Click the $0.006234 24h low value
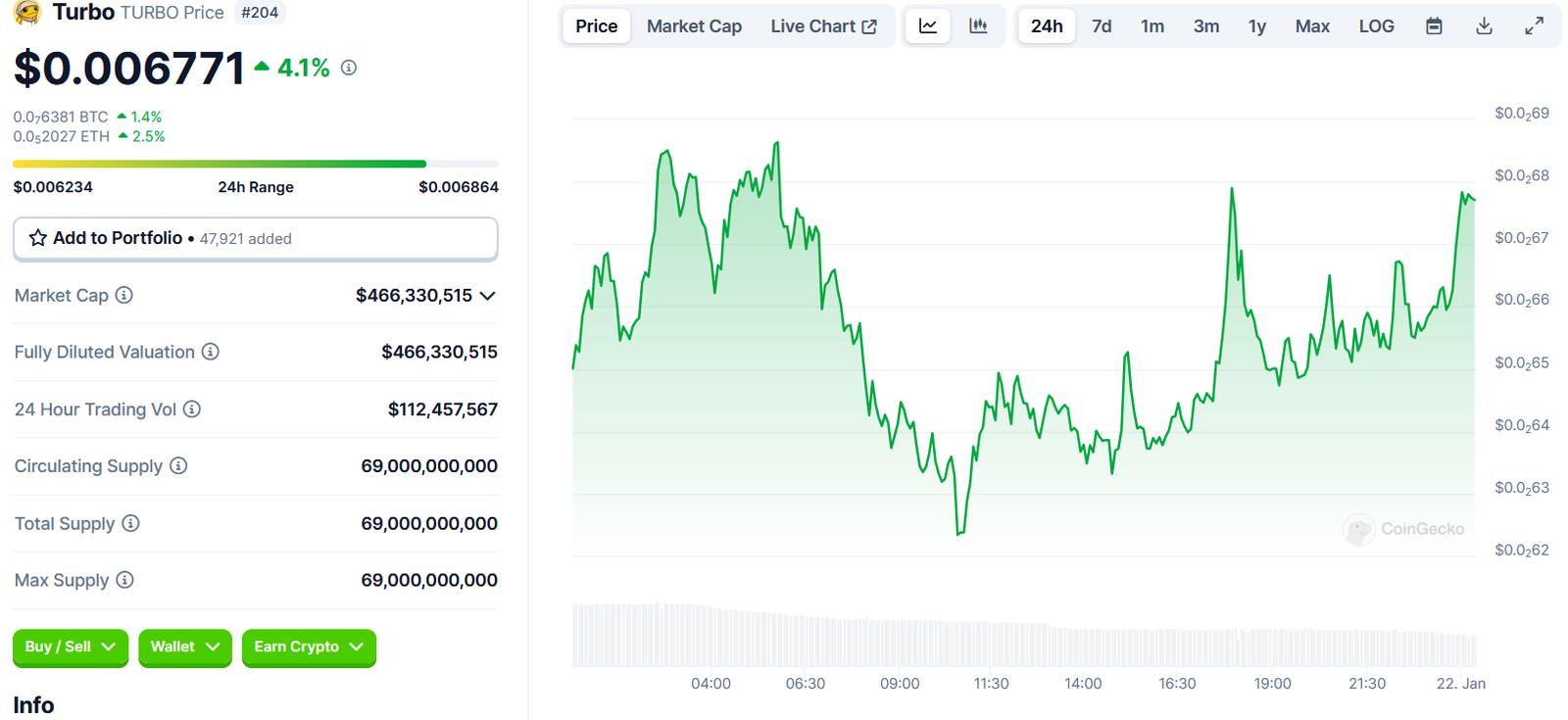This screenshot has height=720, width=1568. [x=53, y=187]
